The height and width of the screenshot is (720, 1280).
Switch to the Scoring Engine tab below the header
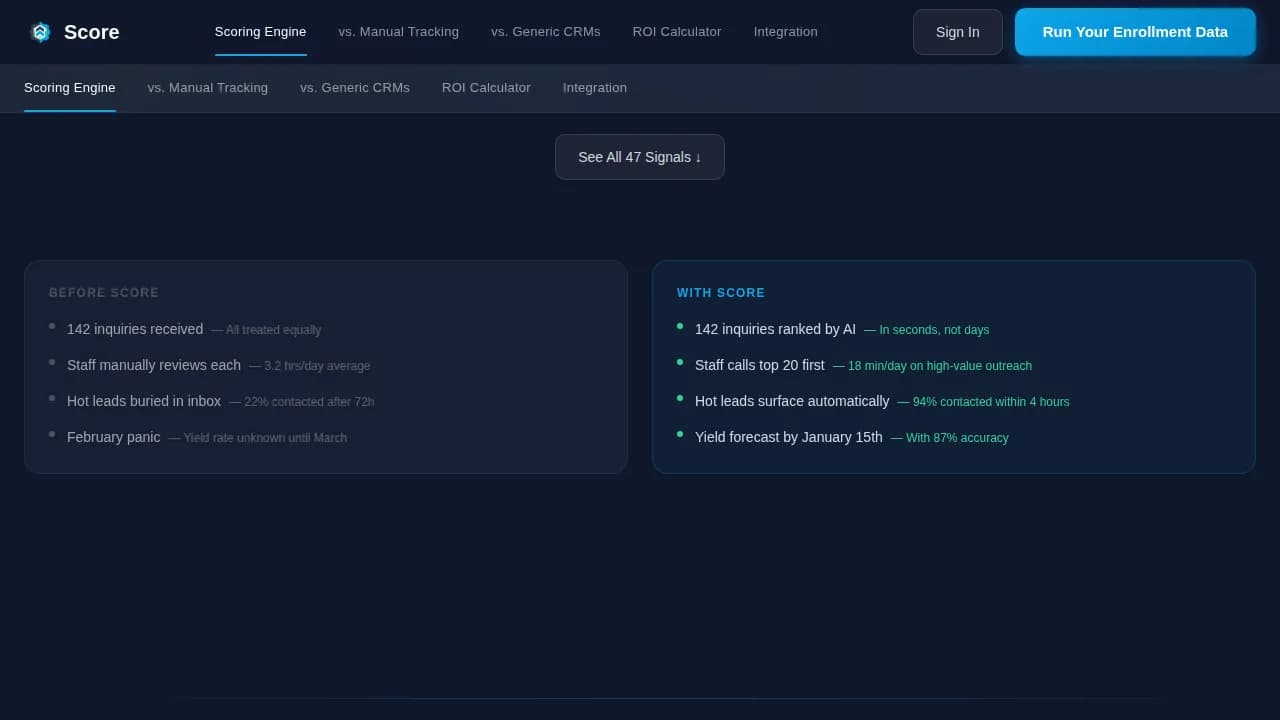(x=69, y=87)
